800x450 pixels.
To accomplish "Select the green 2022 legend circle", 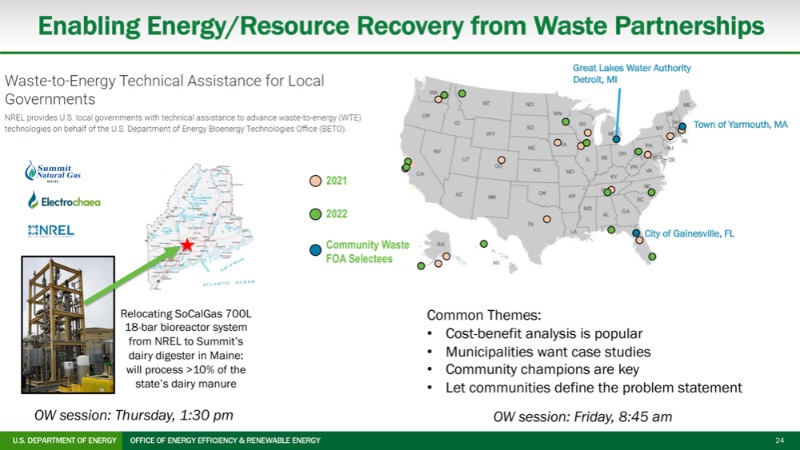I will (315, 214).
